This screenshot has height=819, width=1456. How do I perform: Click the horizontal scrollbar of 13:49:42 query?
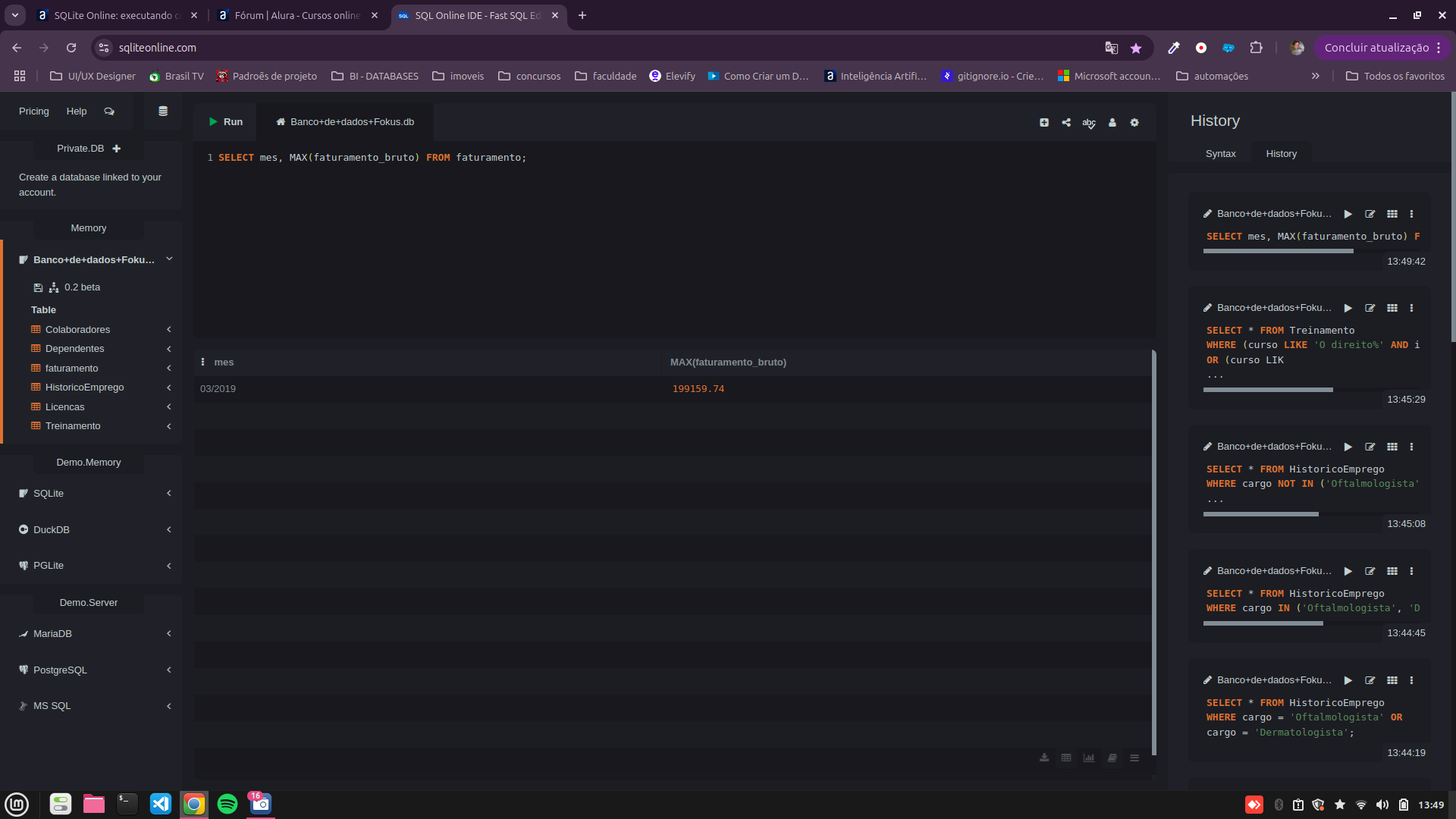tap(1278, 251)
